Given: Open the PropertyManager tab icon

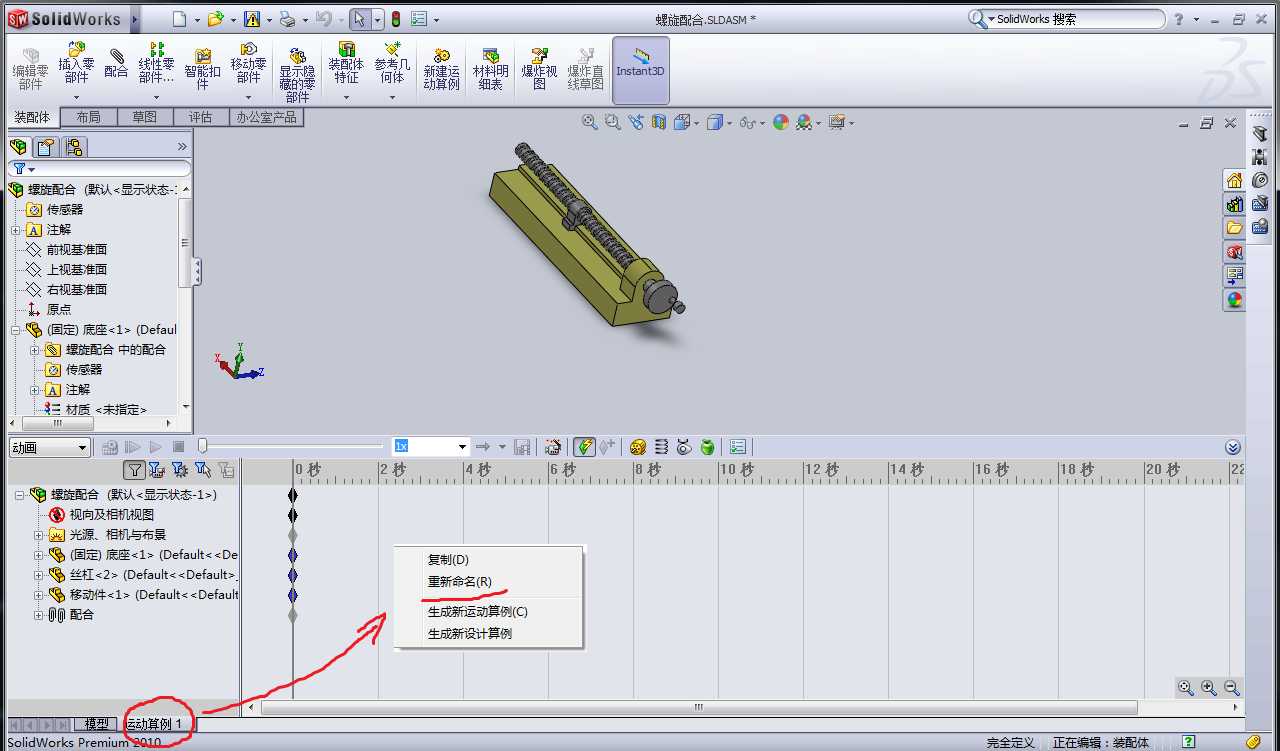Looking at the screenshot, I should 45,147.
